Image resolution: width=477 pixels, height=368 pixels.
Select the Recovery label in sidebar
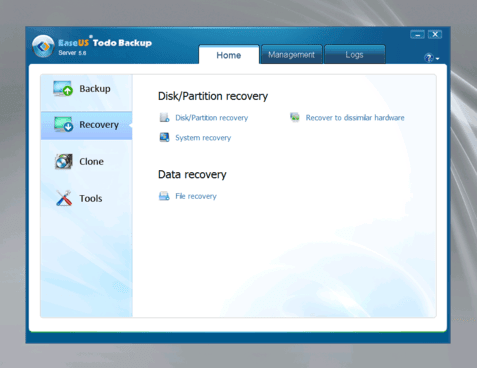(x=99, y=125)
